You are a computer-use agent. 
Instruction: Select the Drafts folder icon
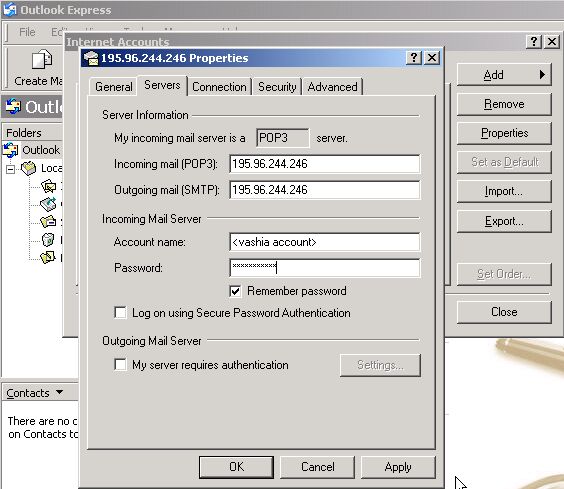[x=49, y=257]
